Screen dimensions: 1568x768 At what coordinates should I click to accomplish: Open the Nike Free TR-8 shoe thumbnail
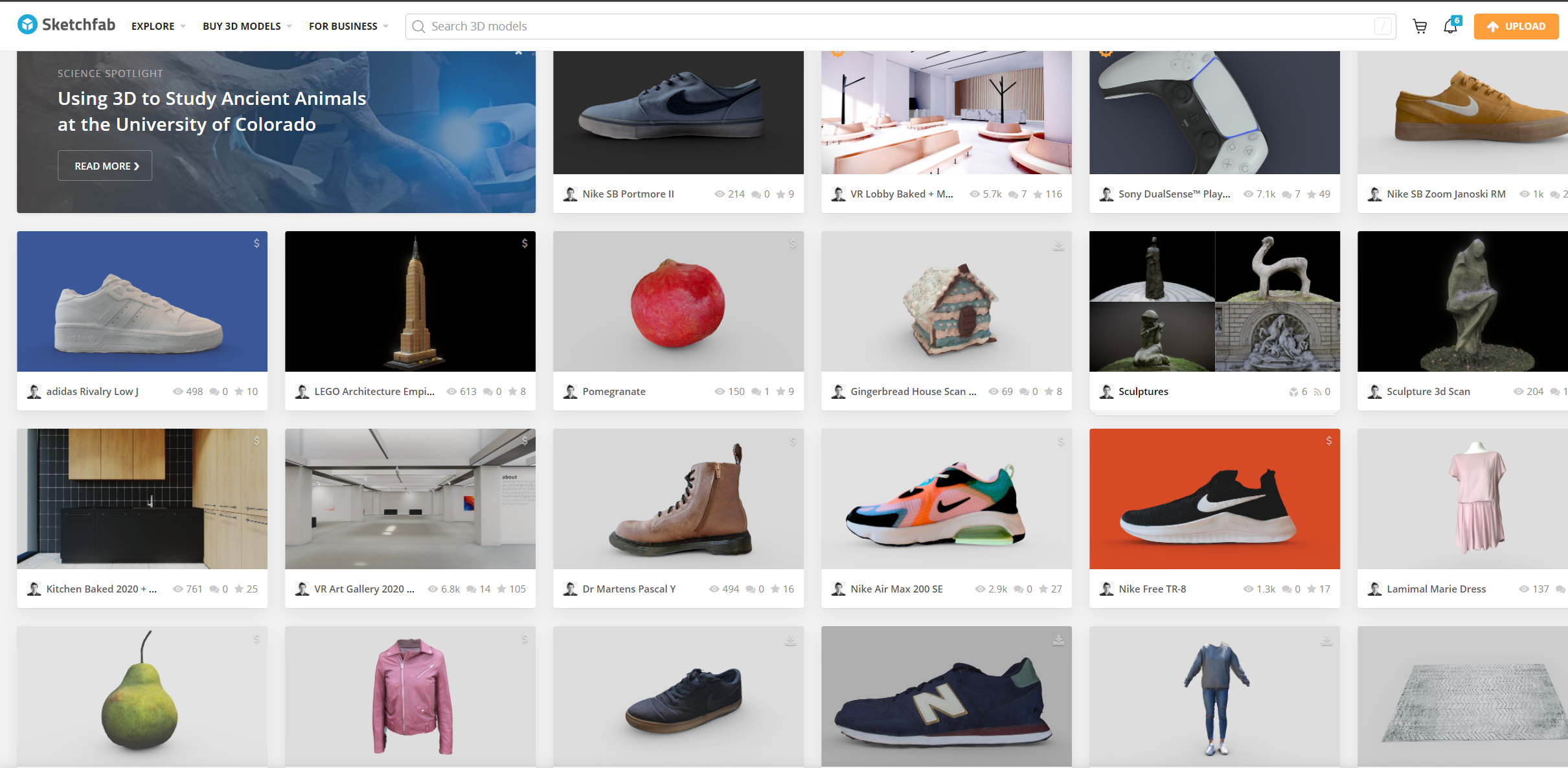pyautogui.click(x=1214, y=499)
